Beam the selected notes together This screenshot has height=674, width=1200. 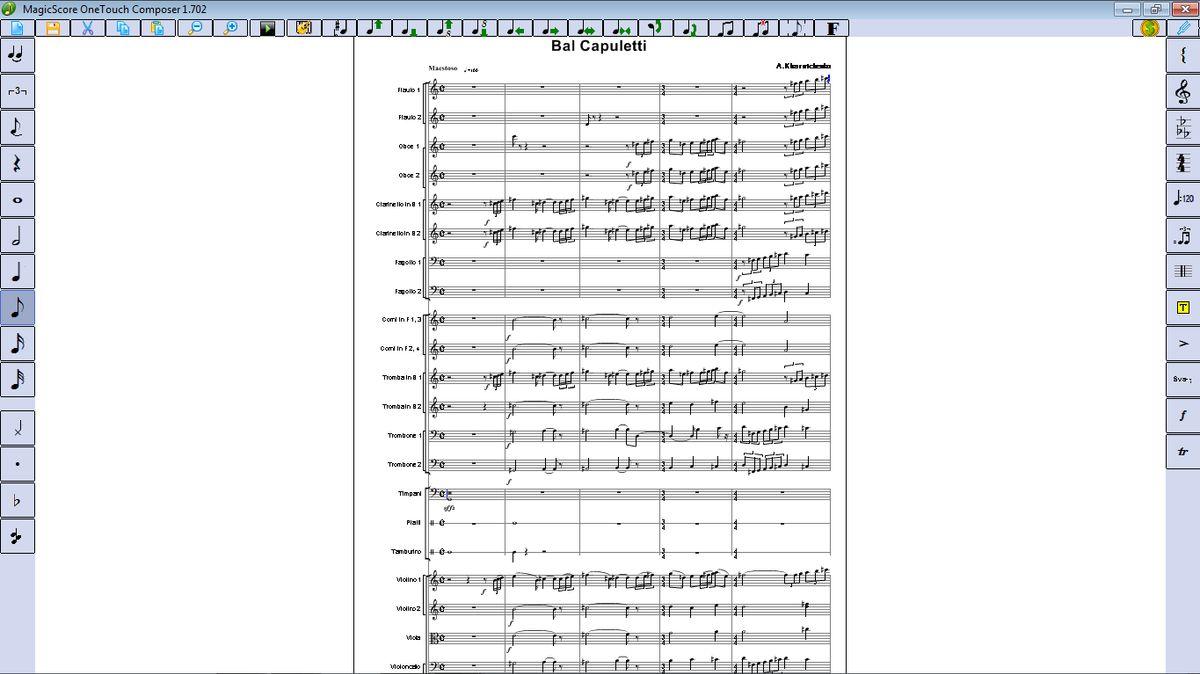click(726, 28)
